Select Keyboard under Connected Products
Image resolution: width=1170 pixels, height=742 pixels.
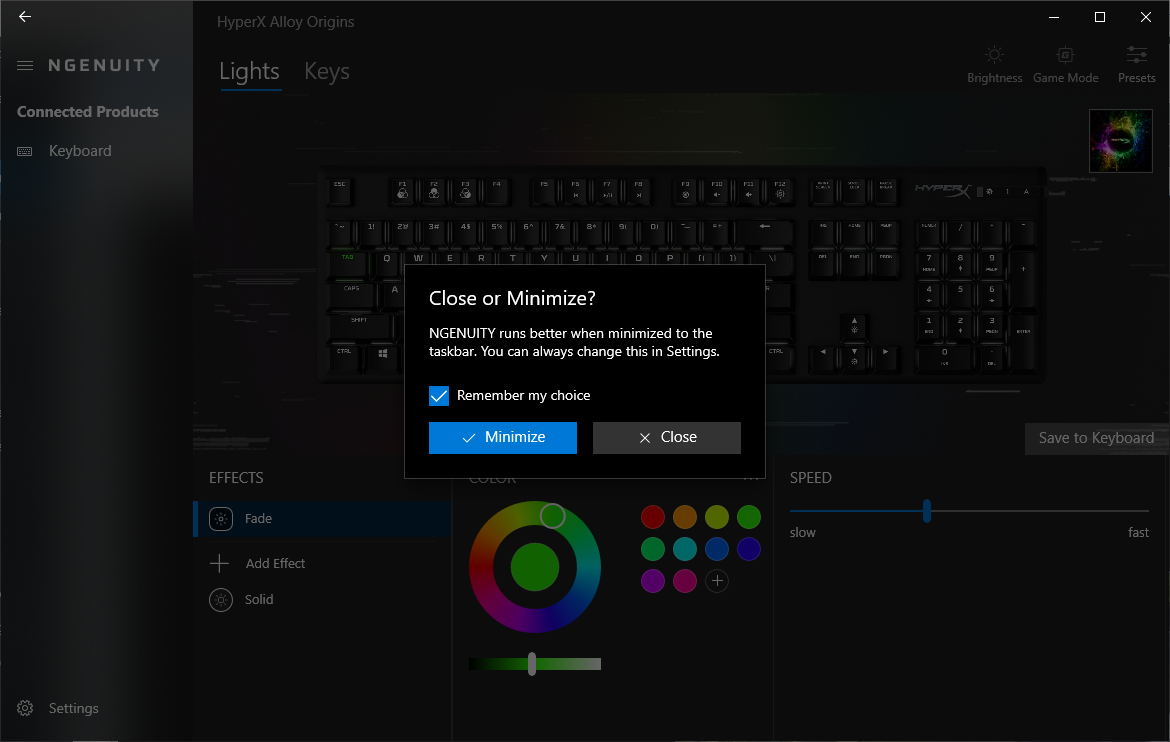point(80,151)
